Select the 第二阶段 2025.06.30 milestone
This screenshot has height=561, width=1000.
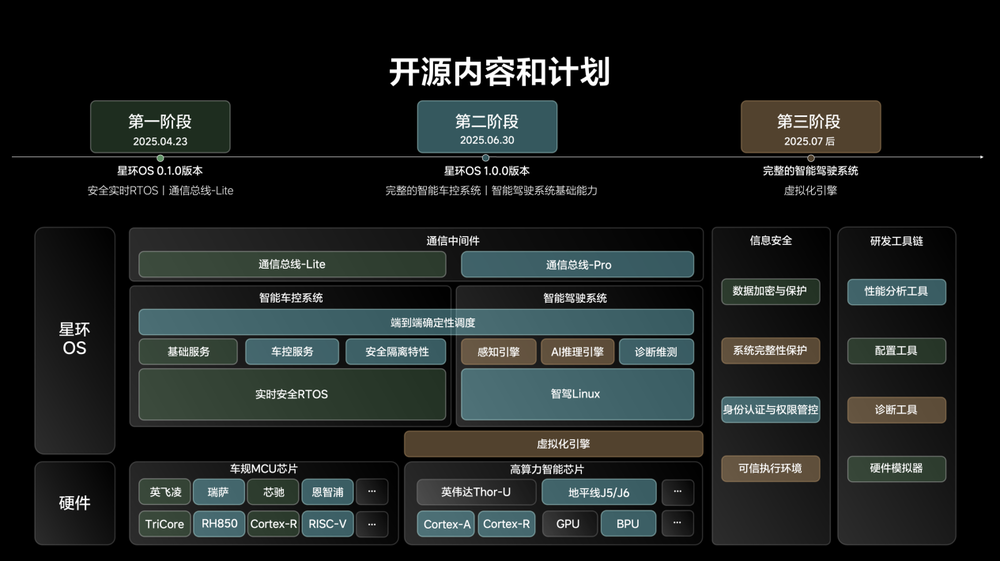tap(486, 128)
